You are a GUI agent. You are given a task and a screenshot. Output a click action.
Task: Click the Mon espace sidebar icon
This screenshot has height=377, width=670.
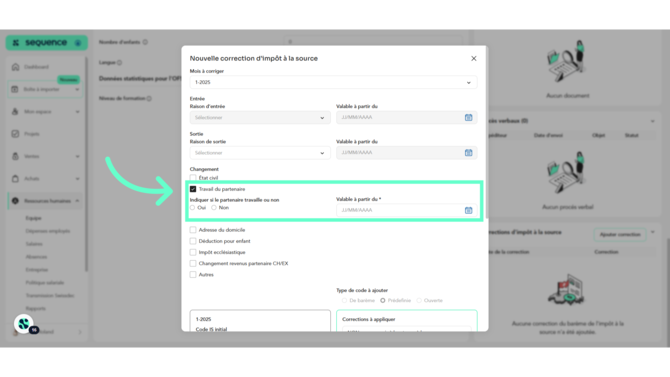pyautogui.click(x=15, y=112)
